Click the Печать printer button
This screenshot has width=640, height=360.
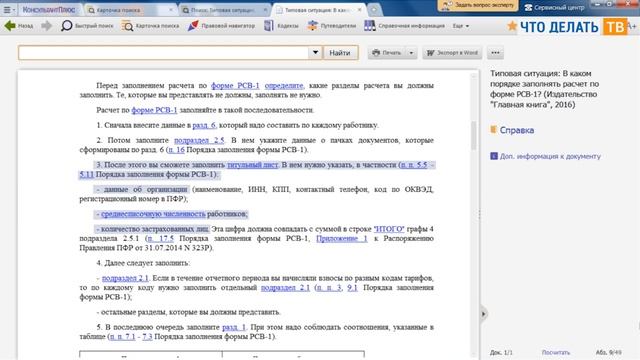click(x=387, y=53)
